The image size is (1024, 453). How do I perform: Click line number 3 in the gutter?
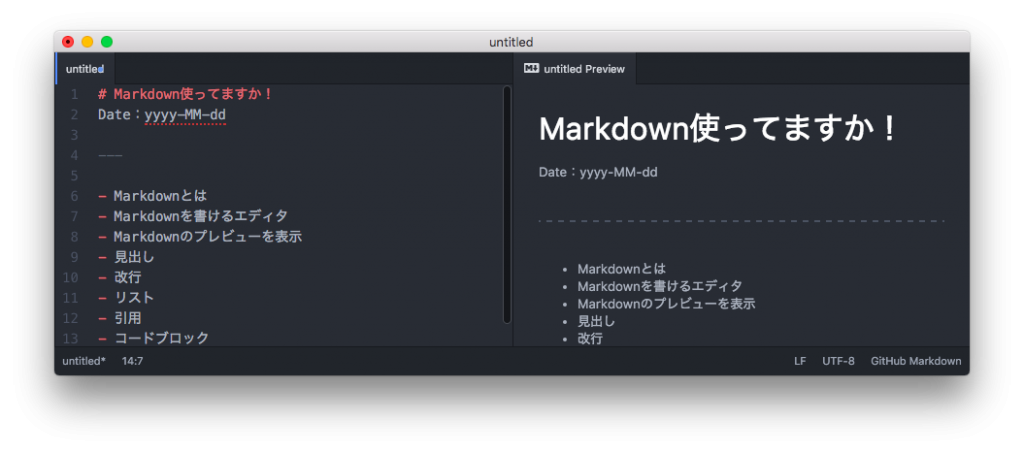tap(74, 135)
